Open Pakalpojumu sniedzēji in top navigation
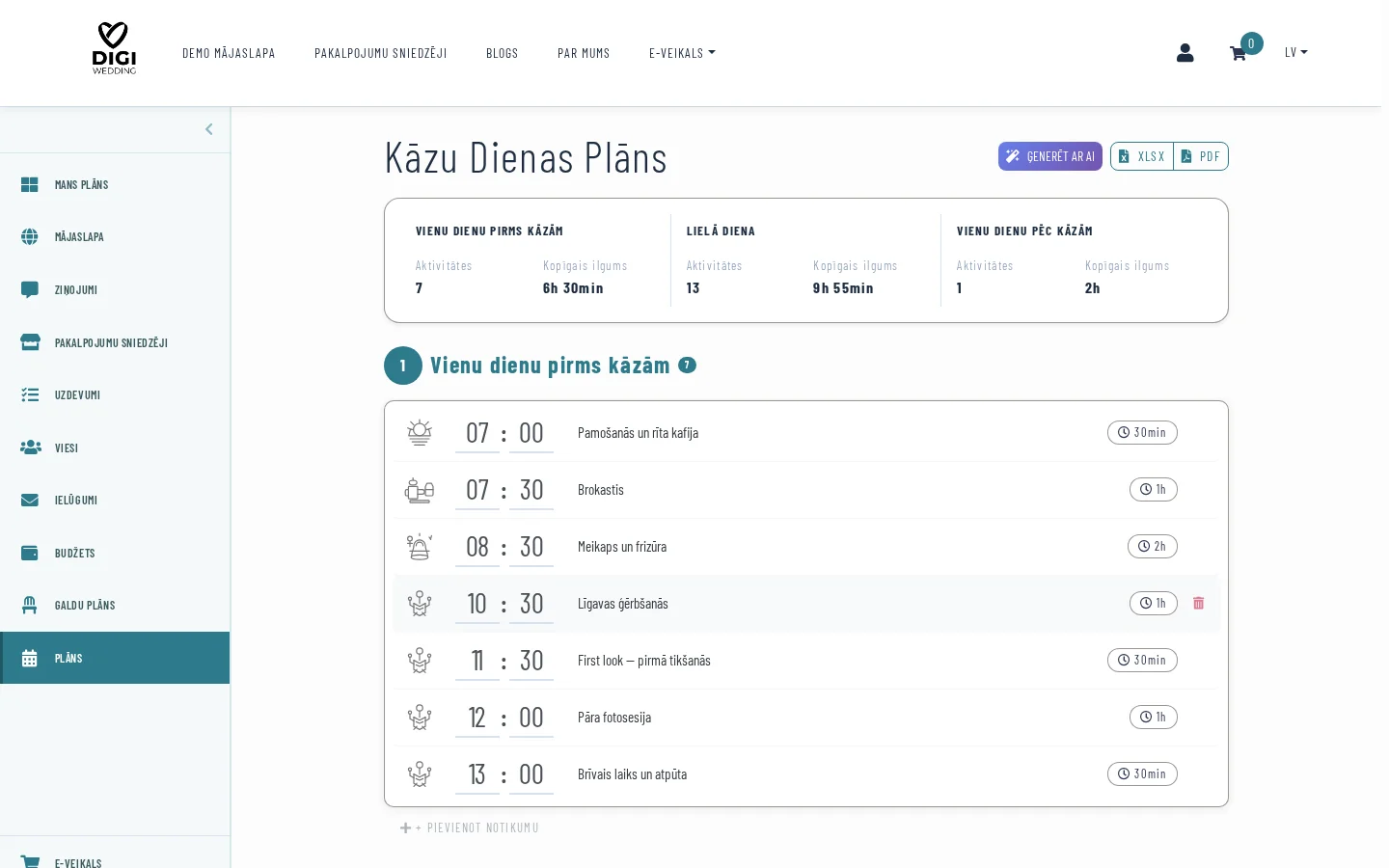This screenshot has height=868, width=1389. pos(380,53)
